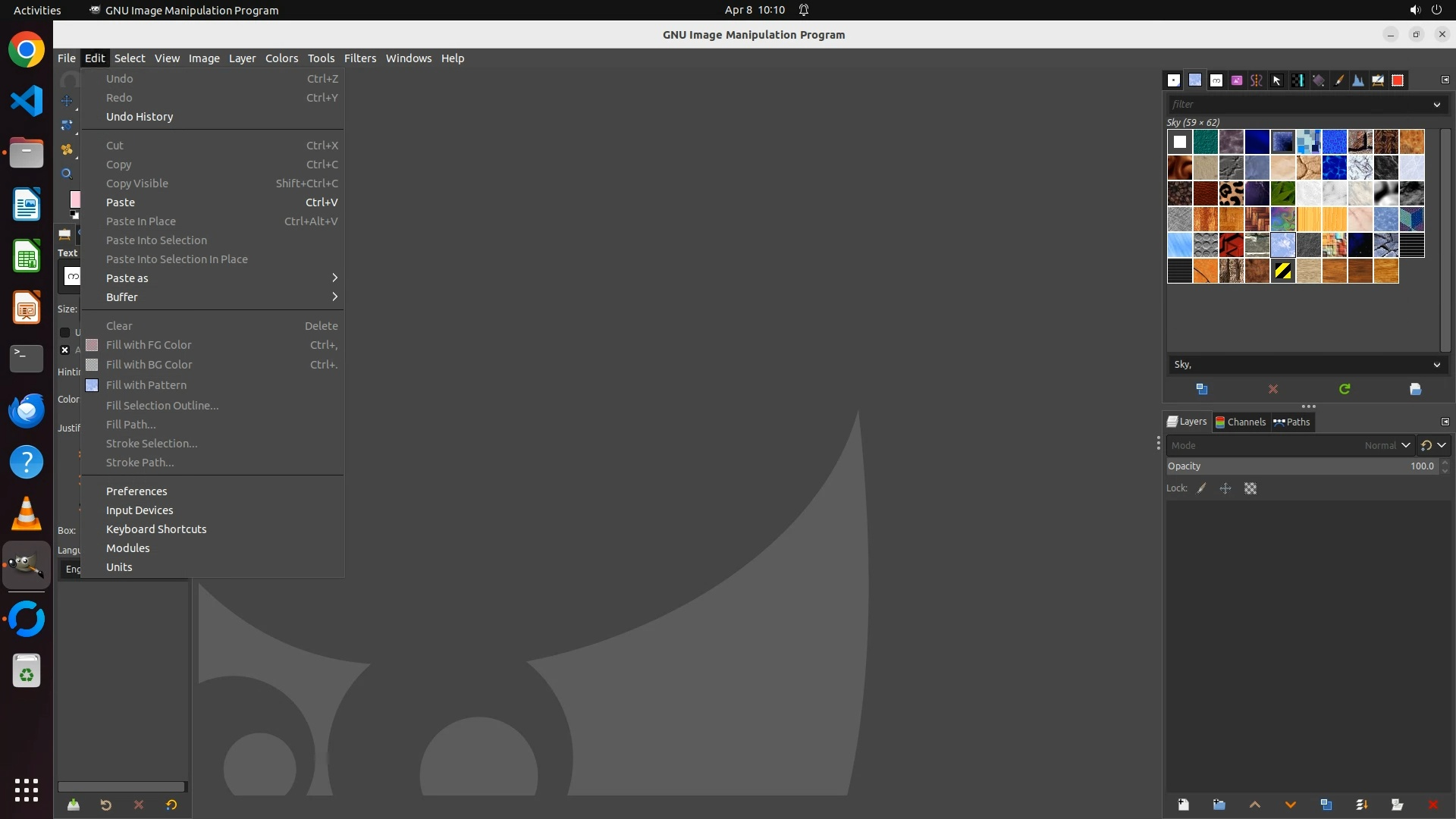
Task: Click the merge down layers icon
Action: pos(1361,805)
